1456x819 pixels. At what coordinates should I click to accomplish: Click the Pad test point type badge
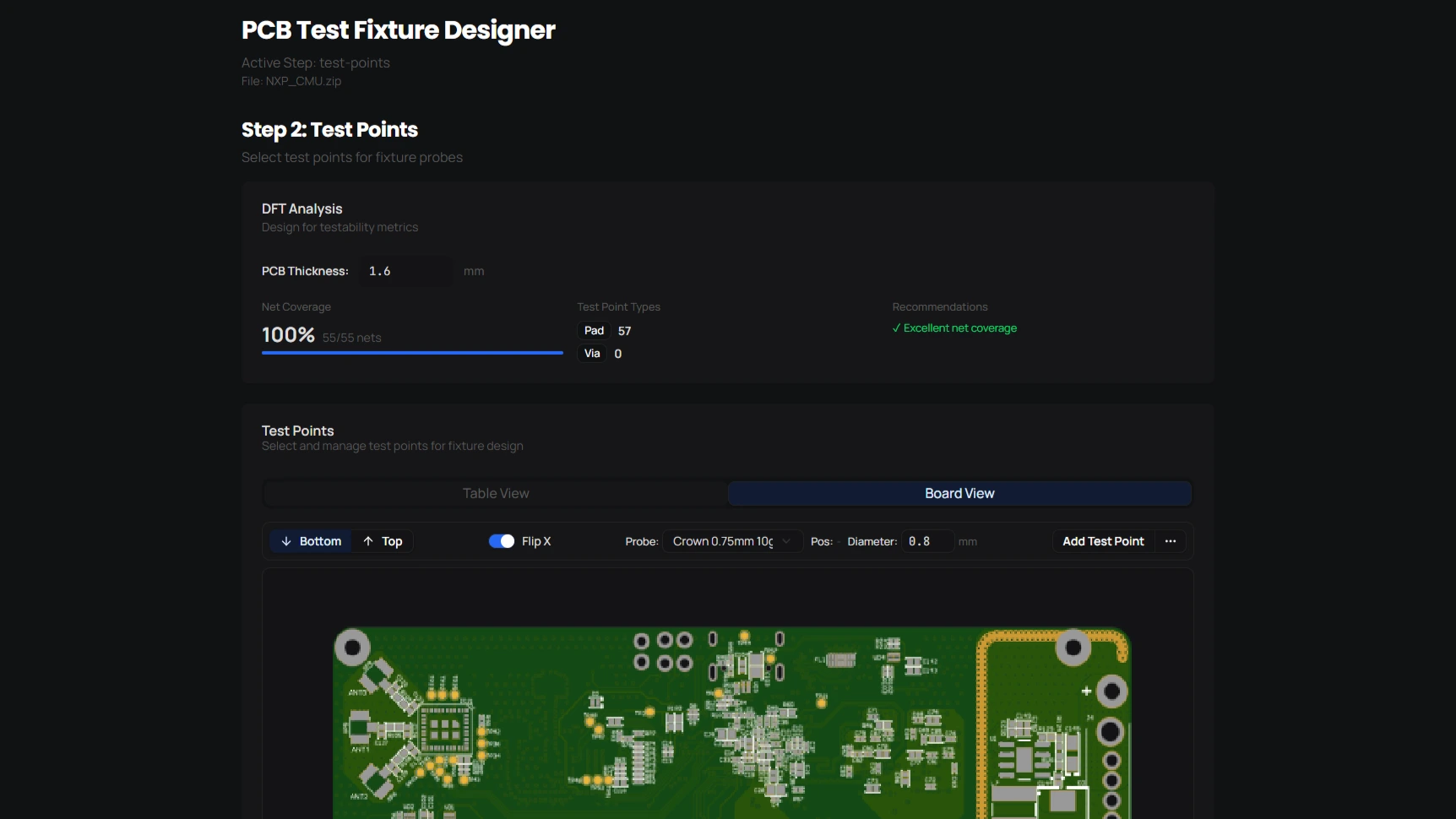tap(594, 331)
